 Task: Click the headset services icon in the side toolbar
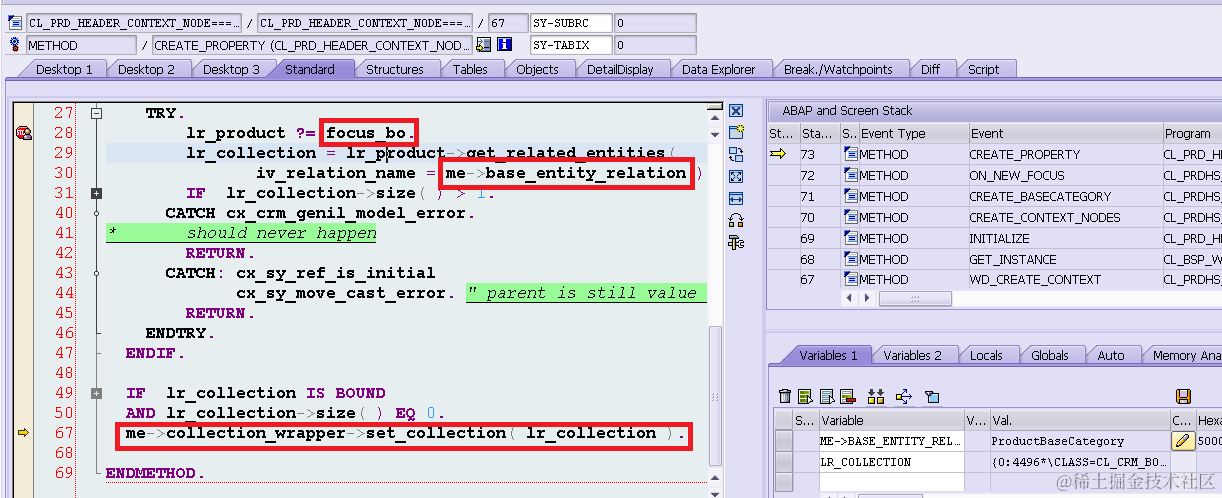point(736,220)
